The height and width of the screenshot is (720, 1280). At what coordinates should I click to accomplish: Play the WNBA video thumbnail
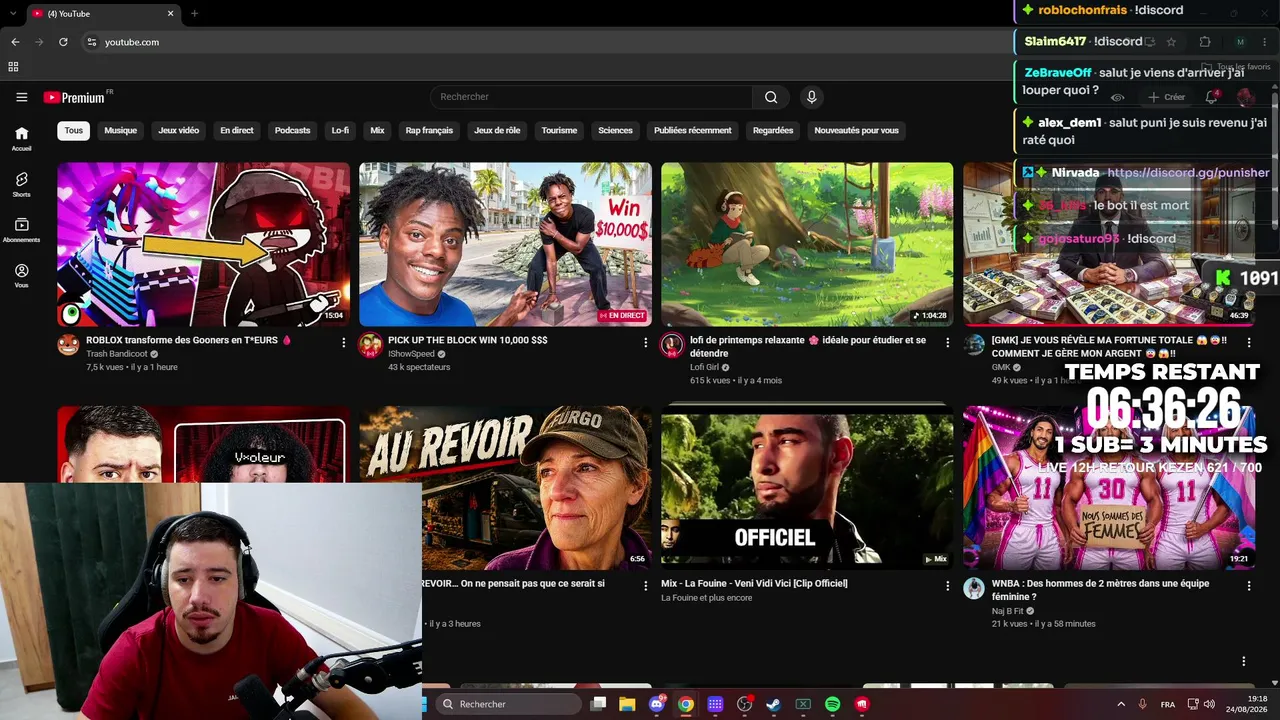click(x=1109, y=487)
